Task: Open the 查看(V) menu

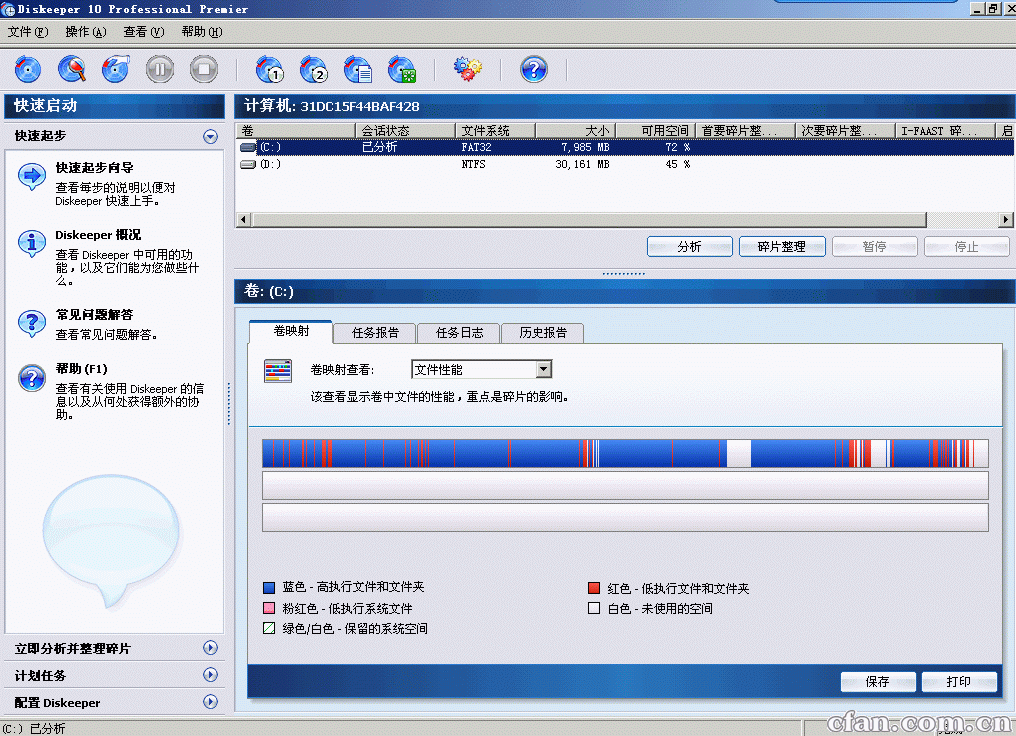Action: 144,32
